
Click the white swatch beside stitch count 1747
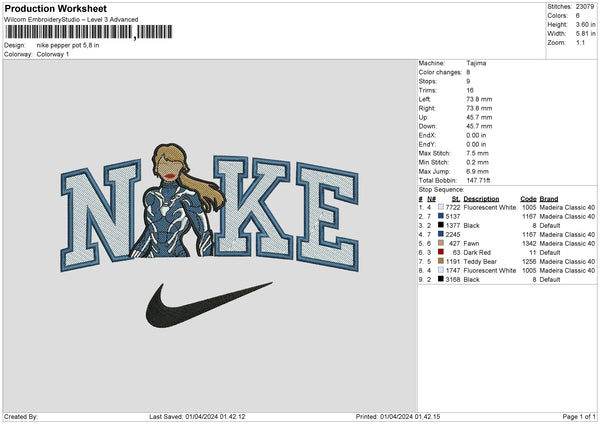[x=441, y=270]
